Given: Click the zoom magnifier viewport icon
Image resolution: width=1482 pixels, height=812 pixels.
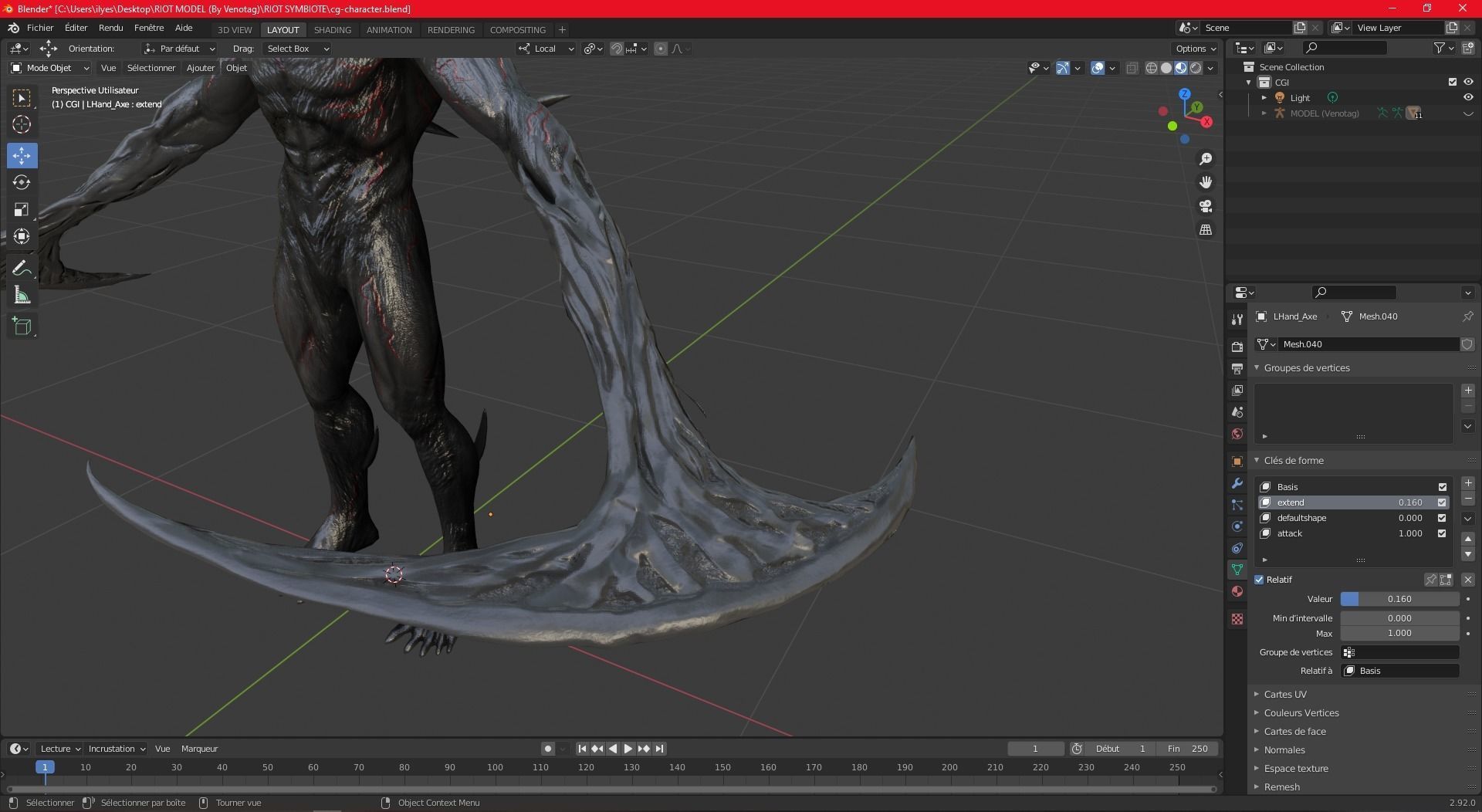Looking at the screenshot, I should tap(1206, 159).
